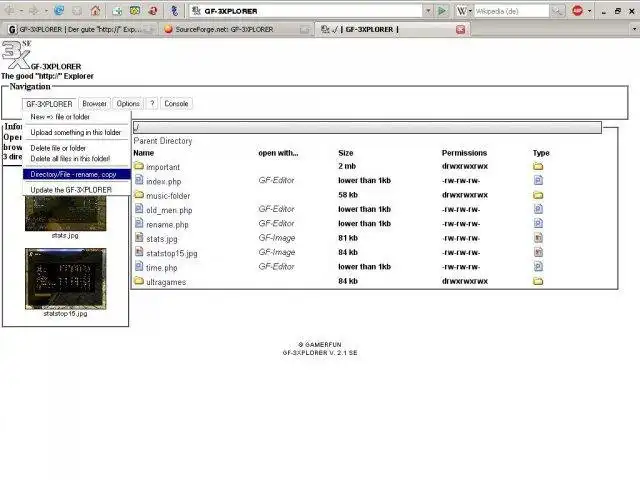This screenshot has height=480, width=640.
Task: Select 'Upload something in this folder'
Action: 76,132
